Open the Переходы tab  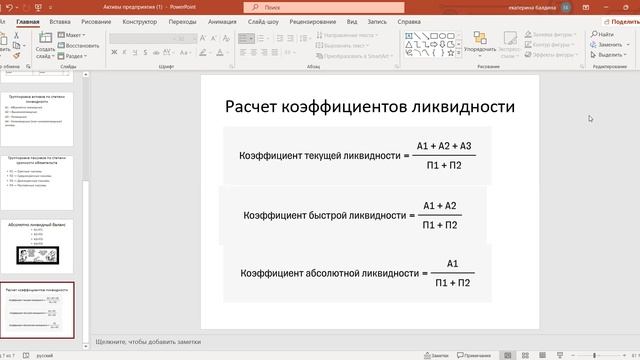tap(182, 22)
